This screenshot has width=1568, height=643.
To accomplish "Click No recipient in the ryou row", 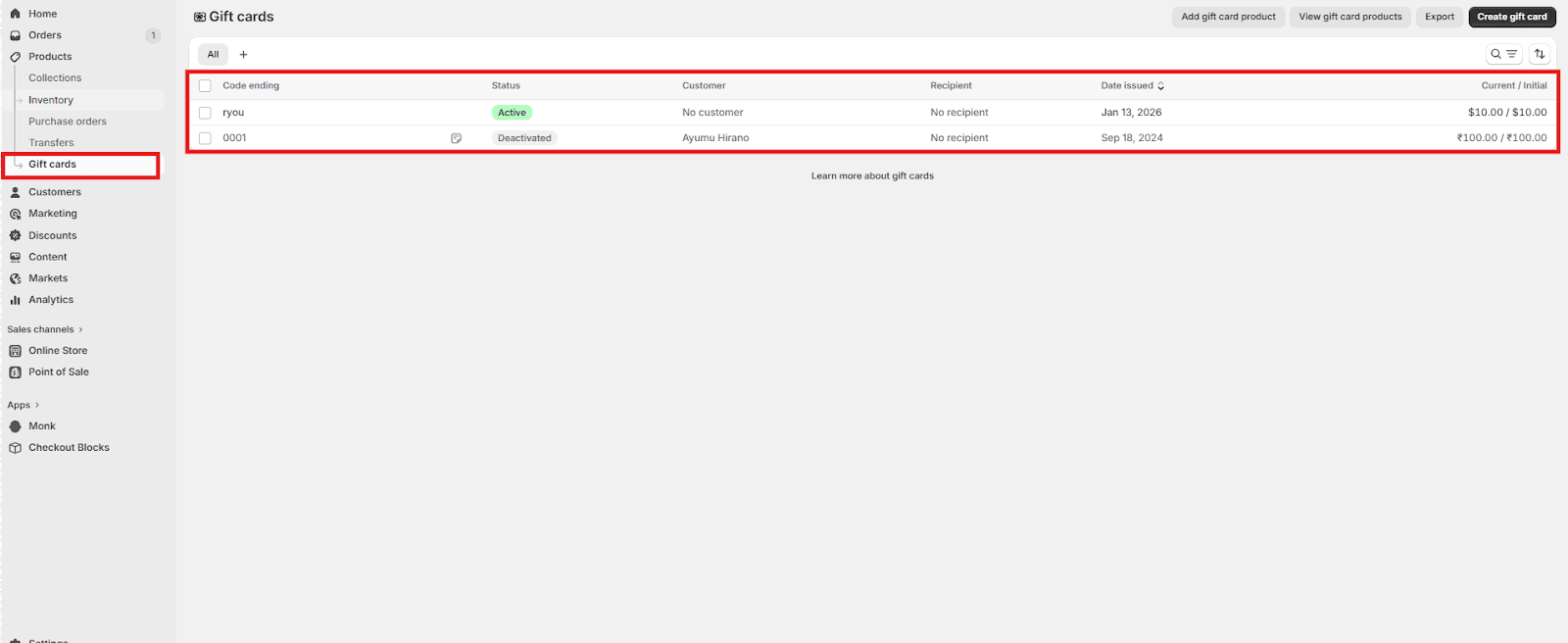I will tap(959, 113).
